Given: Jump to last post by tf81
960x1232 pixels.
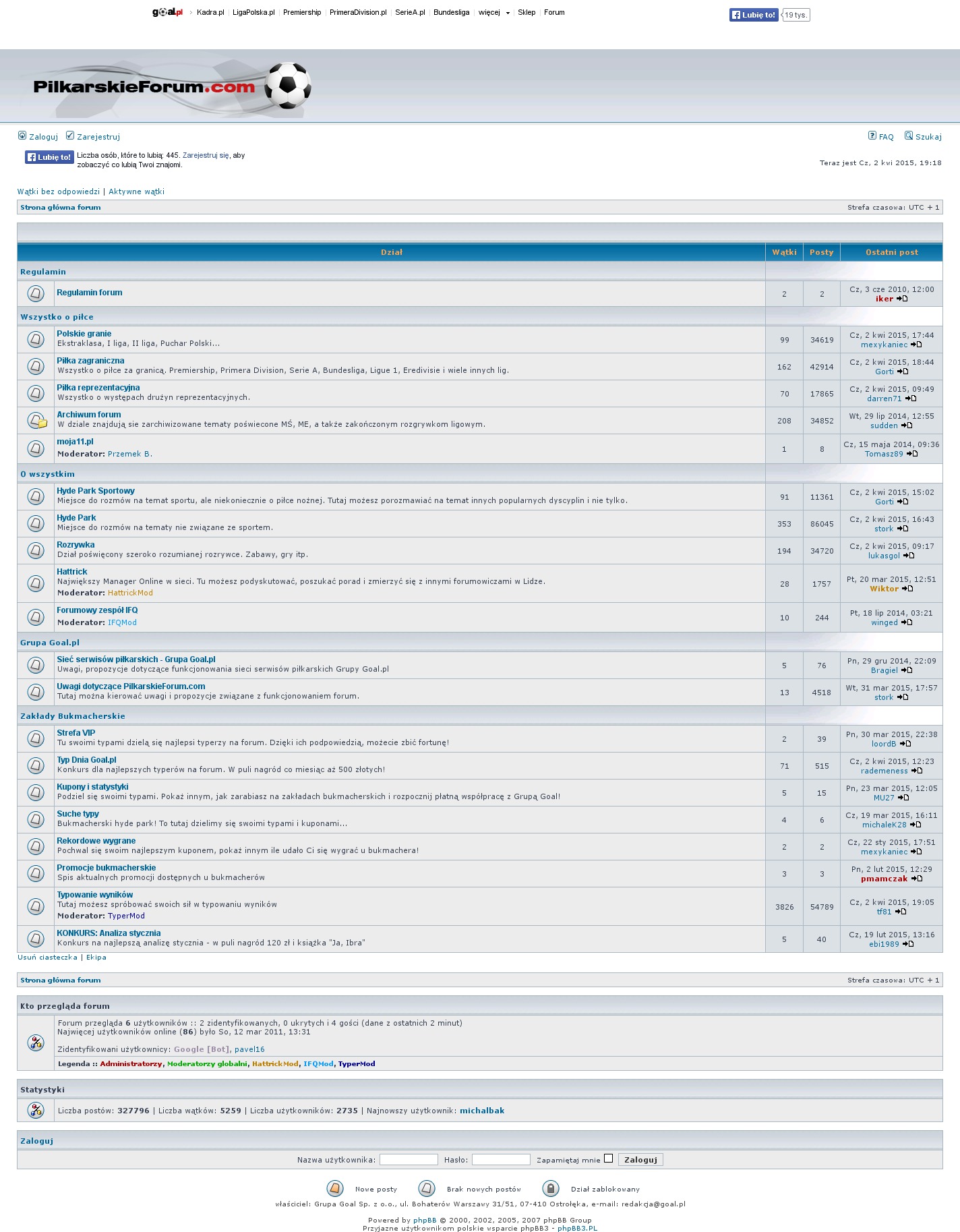Looking at the screenshot, I should click(x=901, y=912).
